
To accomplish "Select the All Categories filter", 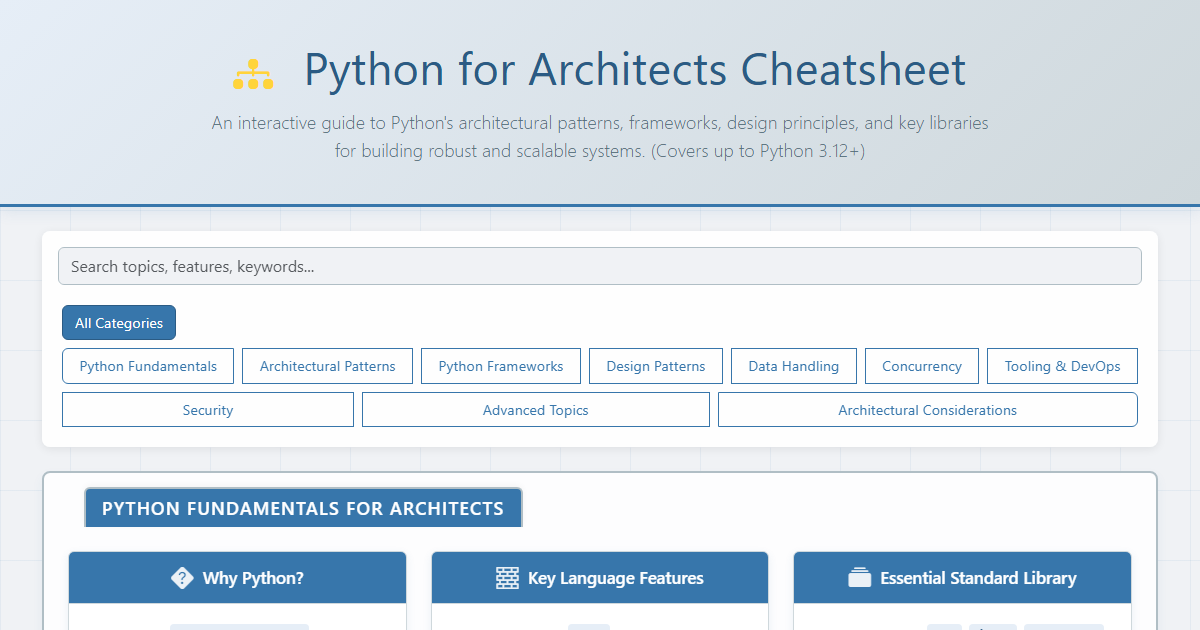I will click(x=119, y=323).
